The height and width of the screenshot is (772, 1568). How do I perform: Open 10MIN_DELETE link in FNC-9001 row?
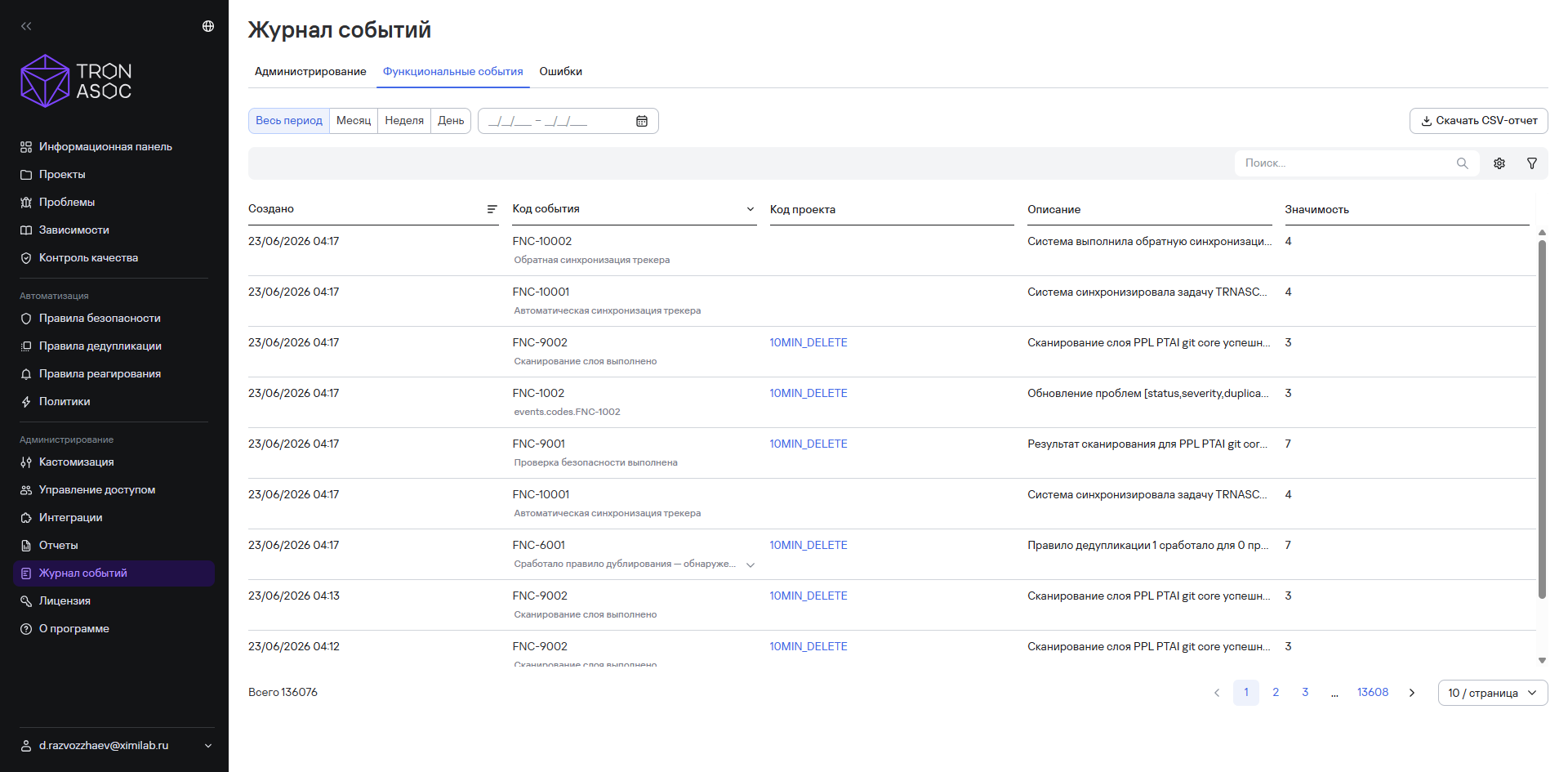click(808, 444)
